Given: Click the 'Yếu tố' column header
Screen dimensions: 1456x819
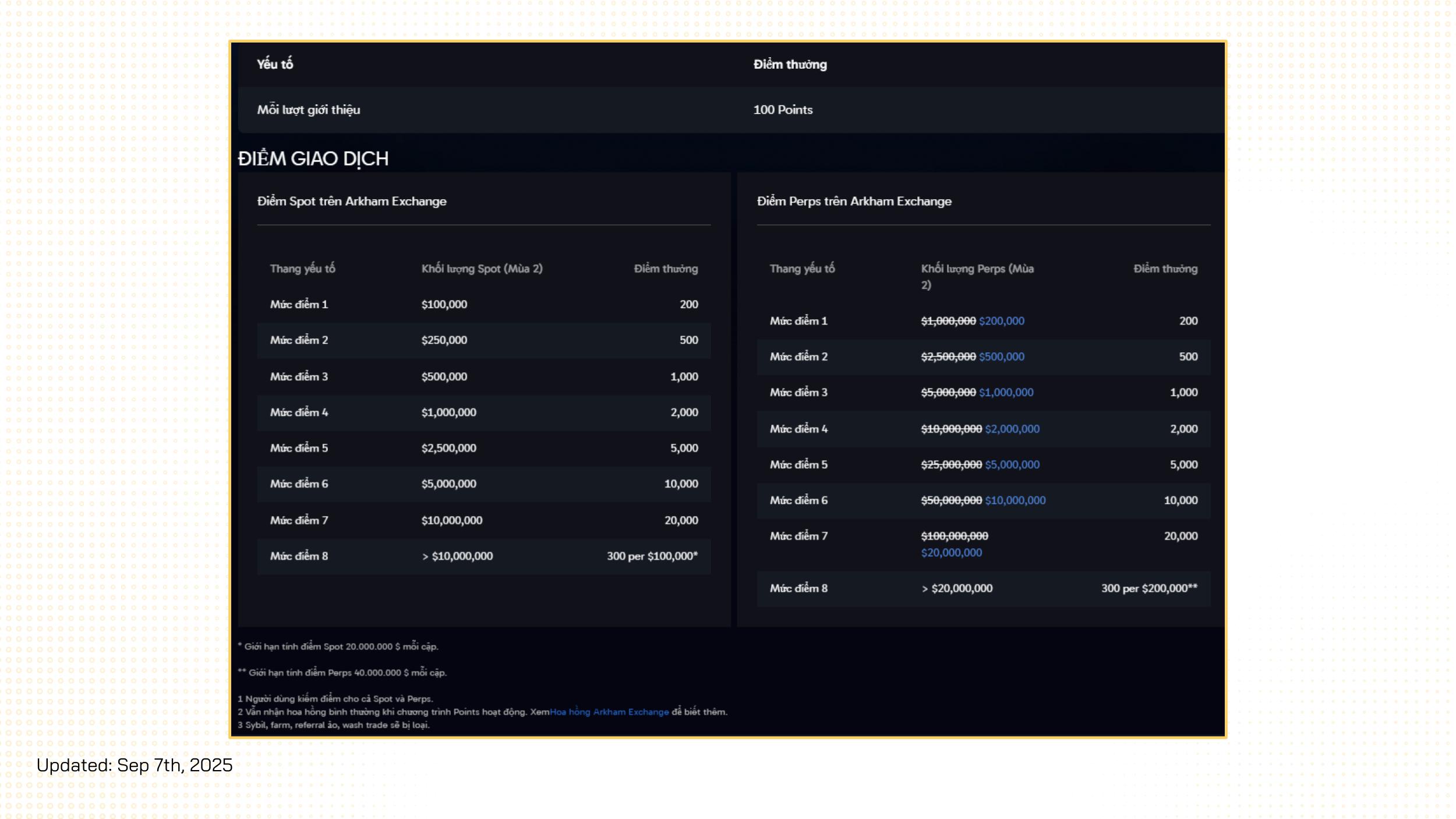Looking at the screenshot, I should click(275, 64).
